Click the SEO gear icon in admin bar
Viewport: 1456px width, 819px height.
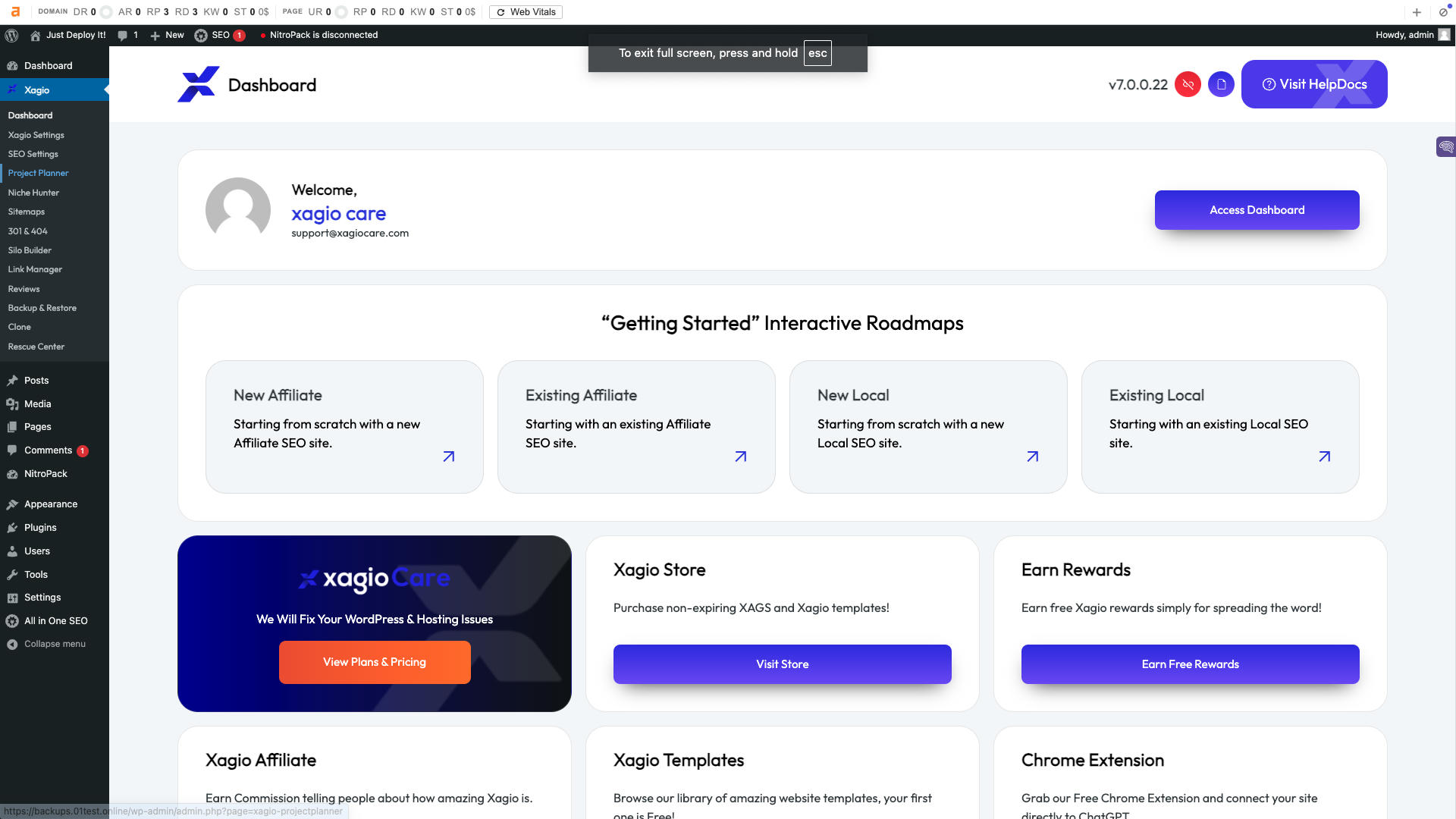coord(201,35)
